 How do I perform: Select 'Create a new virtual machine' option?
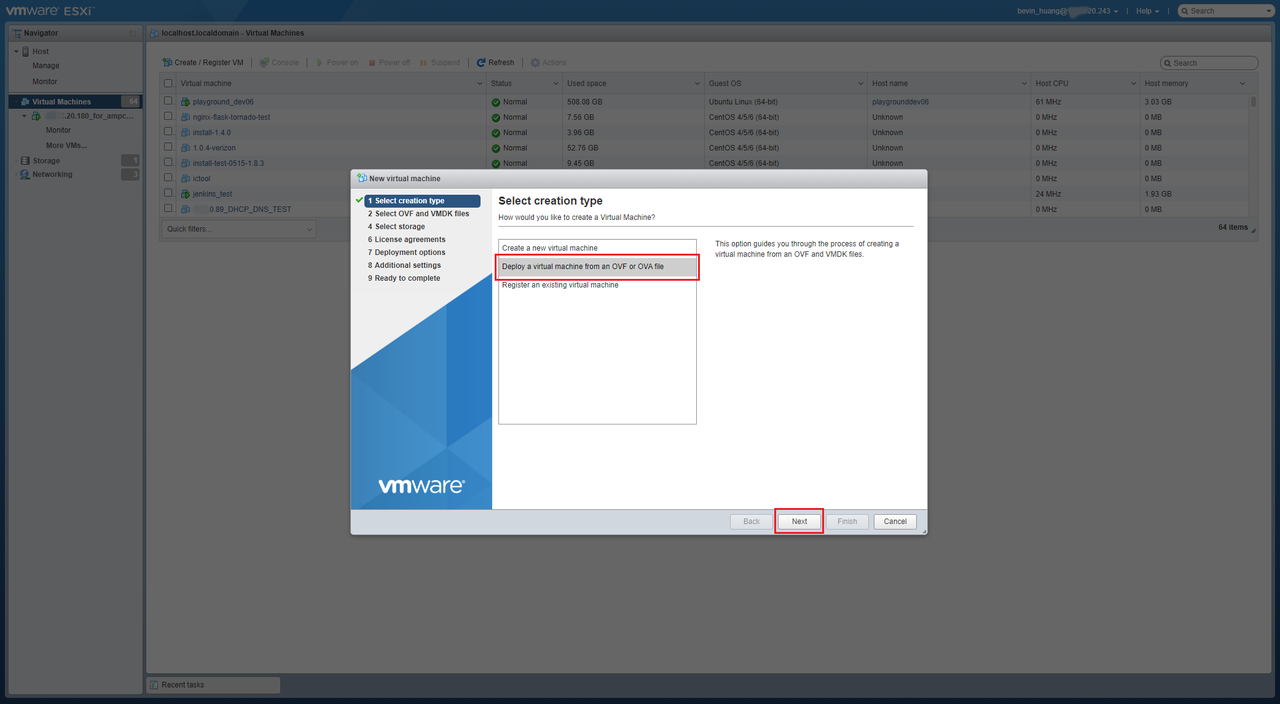tap(597, 248)
